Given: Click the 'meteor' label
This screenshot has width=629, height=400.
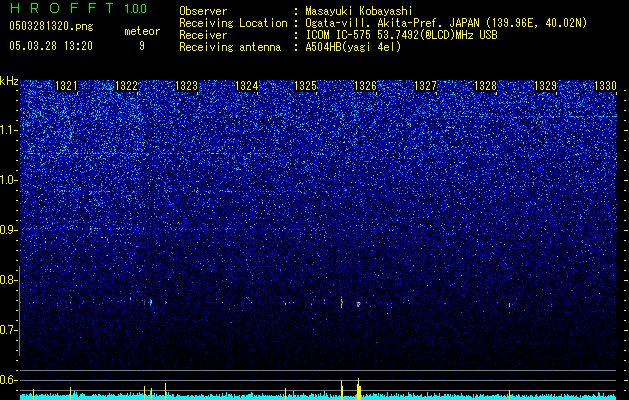Looking at the screenshot, I should tap(142, 31).
